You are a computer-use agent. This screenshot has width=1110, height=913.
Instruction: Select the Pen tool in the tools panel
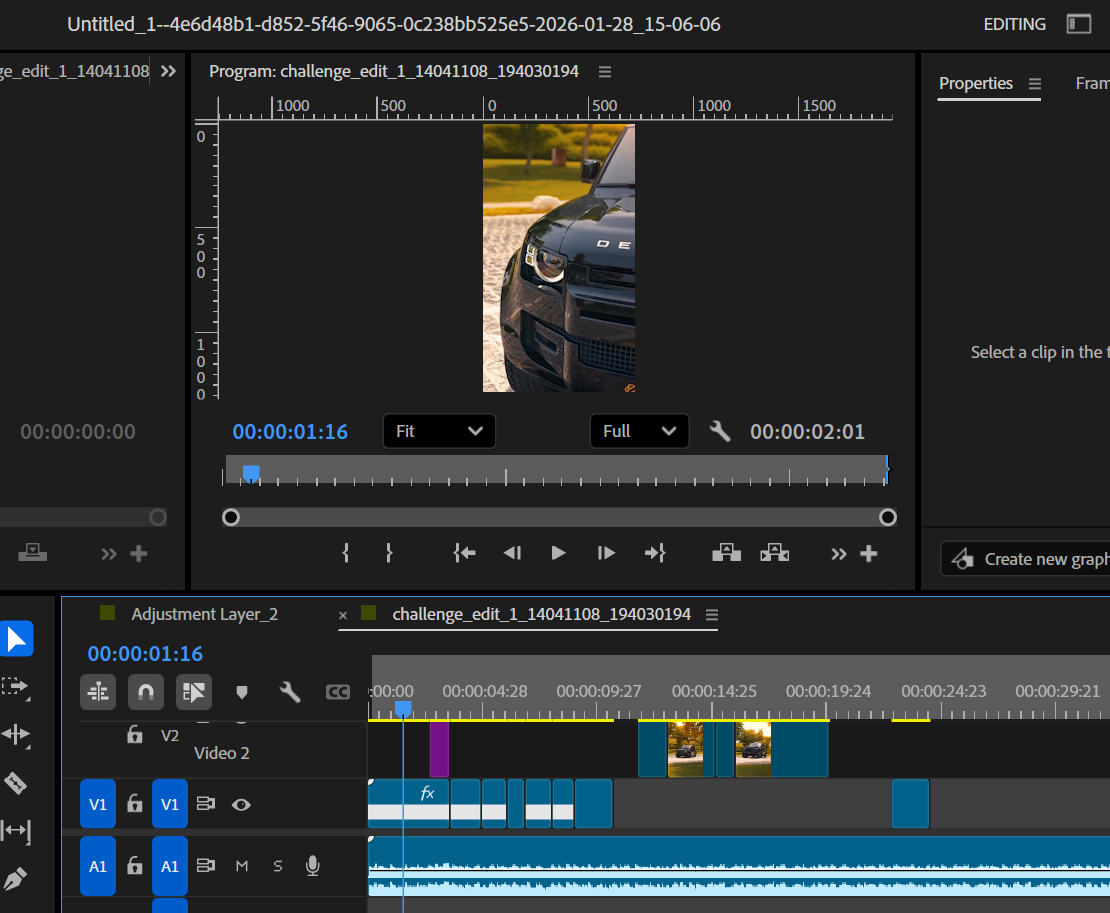[16, 879]
